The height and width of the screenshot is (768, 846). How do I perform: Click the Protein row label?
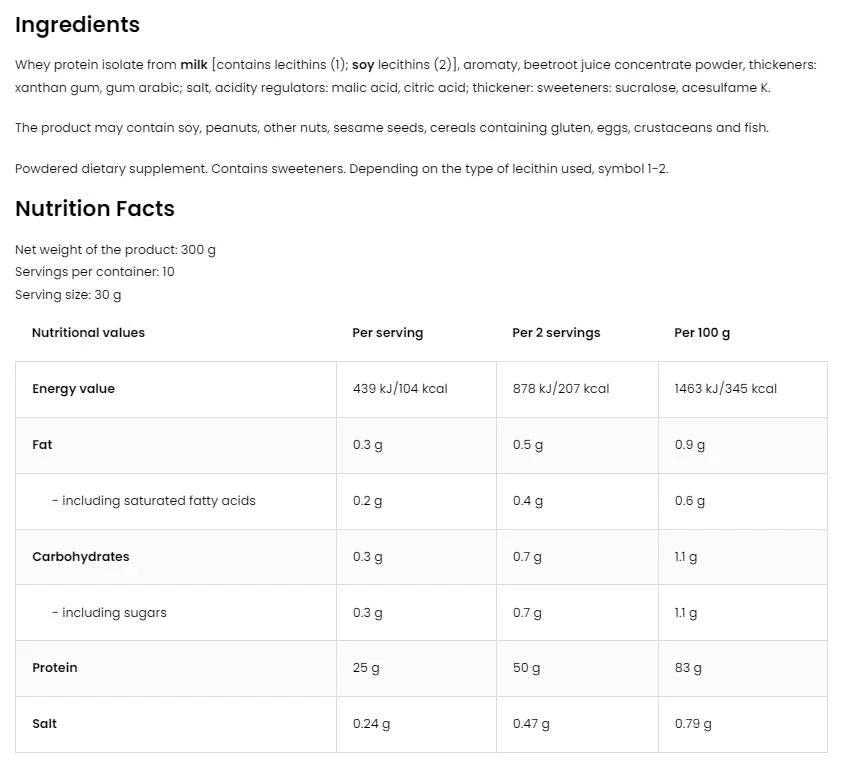(55, 668)
